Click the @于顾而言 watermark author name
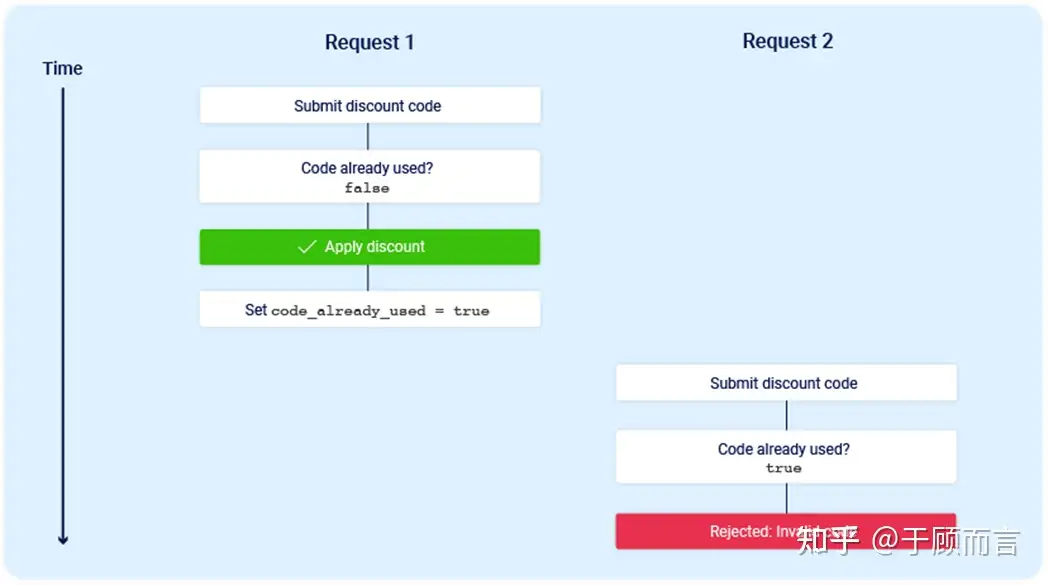Image resolution: width=1048 pixels, height=585 pixels. click(945, 540)
